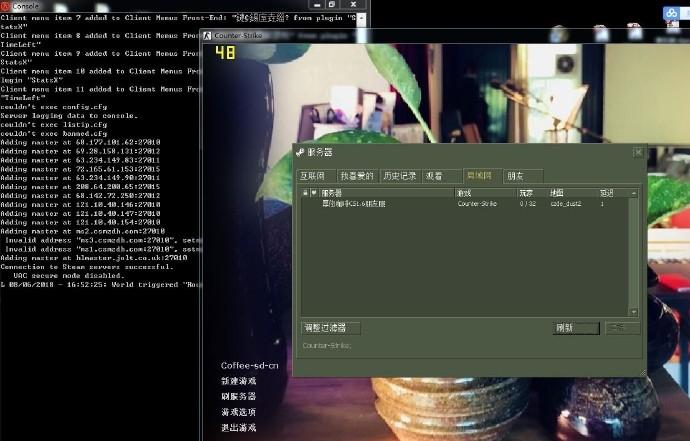Switch to the 朋友 friends tab

522,176
